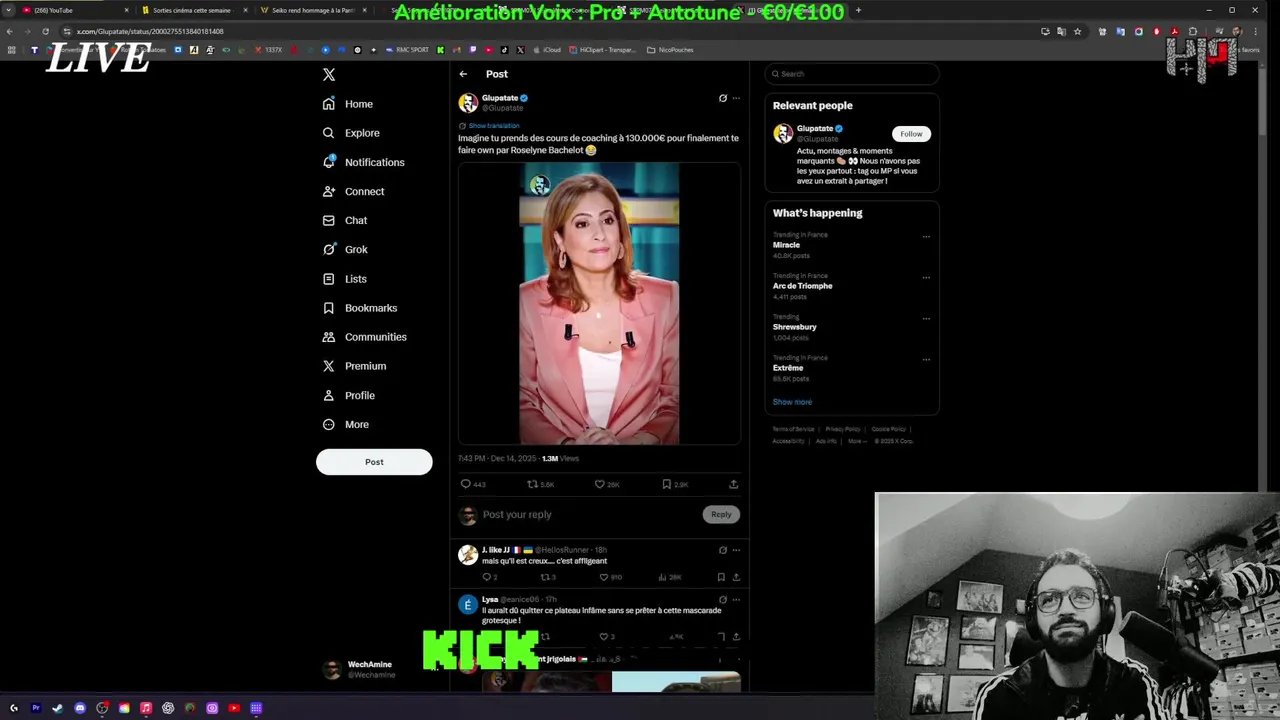1280x720 pixels.
Task: Like the main post with 26K likes
Action: [x=606, y=484]
